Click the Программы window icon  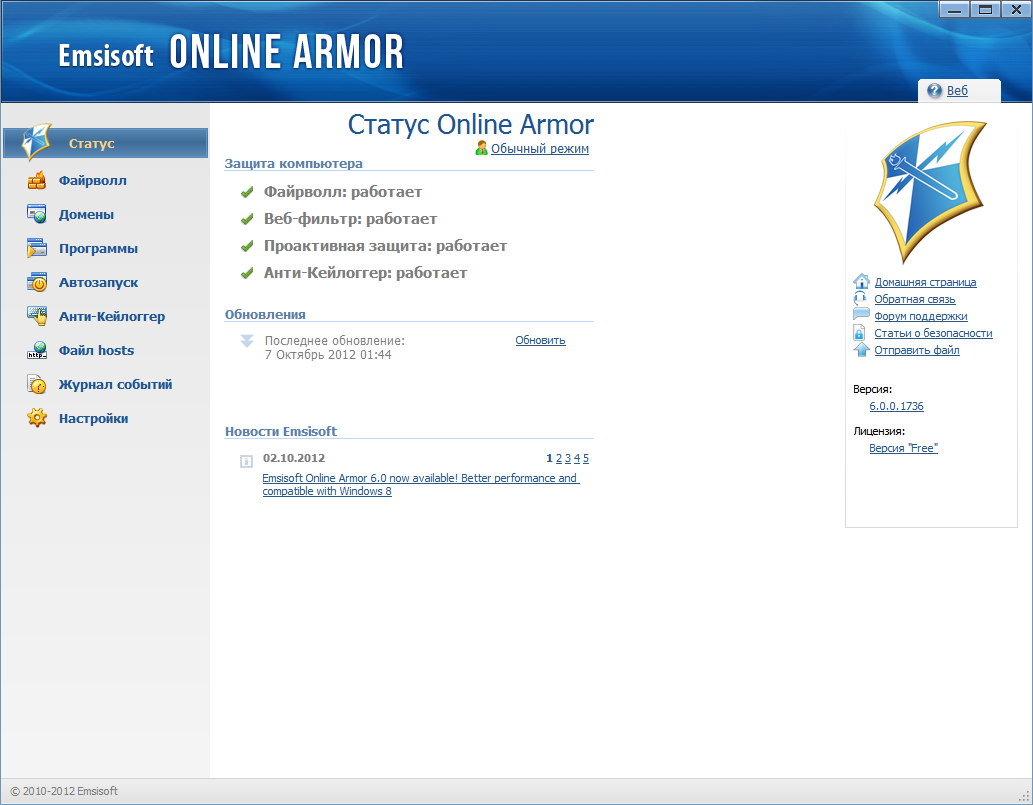click(x=37, y=248)
